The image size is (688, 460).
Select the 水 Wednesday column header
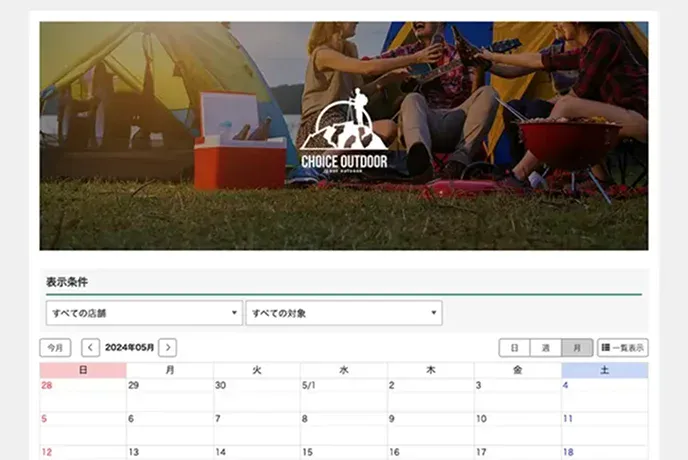(344, 370)
